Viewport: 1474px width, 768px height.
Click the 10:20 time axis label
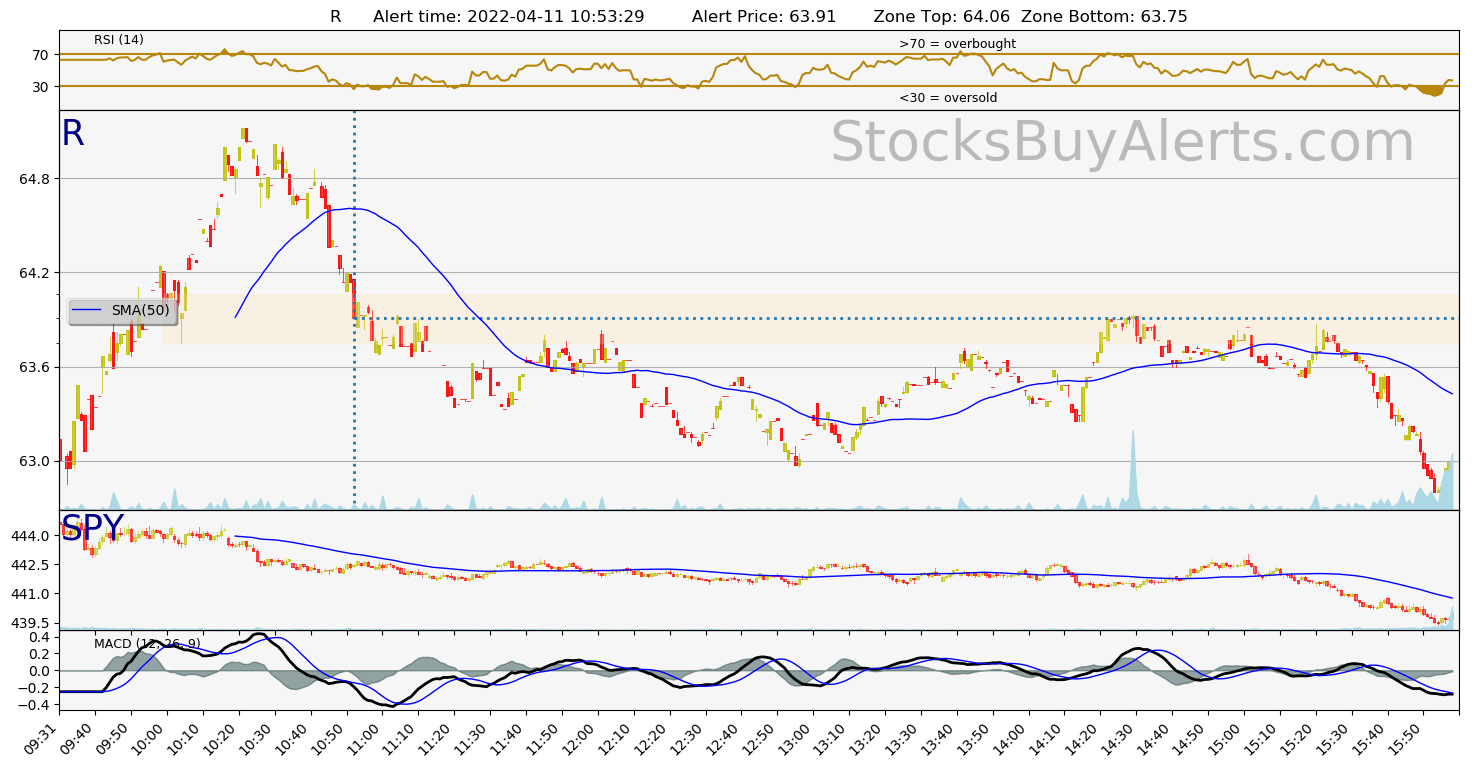[x=221, y=736]
